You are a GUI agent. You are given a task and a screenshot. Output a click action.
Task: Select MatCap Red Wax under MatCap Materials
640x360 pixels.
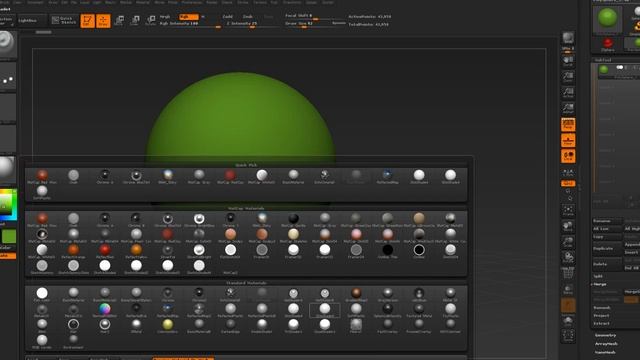pos(42,220)
